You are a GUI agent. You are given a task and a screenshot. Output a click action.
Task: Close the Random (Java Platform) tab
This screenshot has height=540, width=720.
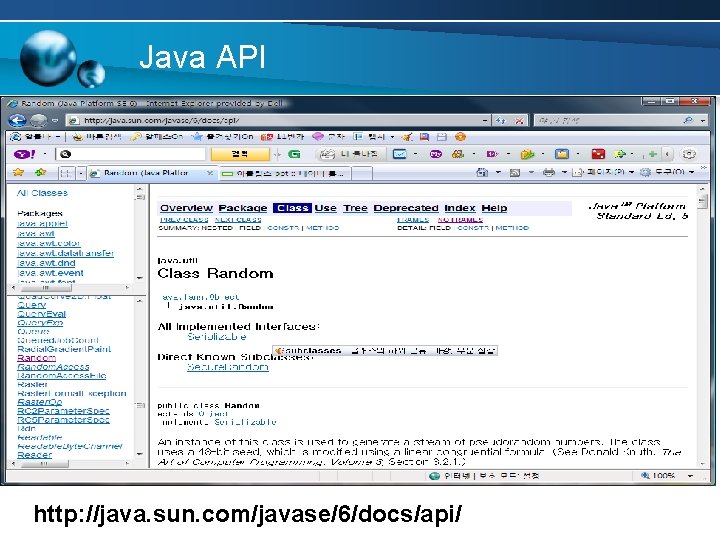(x=210, y=173)
